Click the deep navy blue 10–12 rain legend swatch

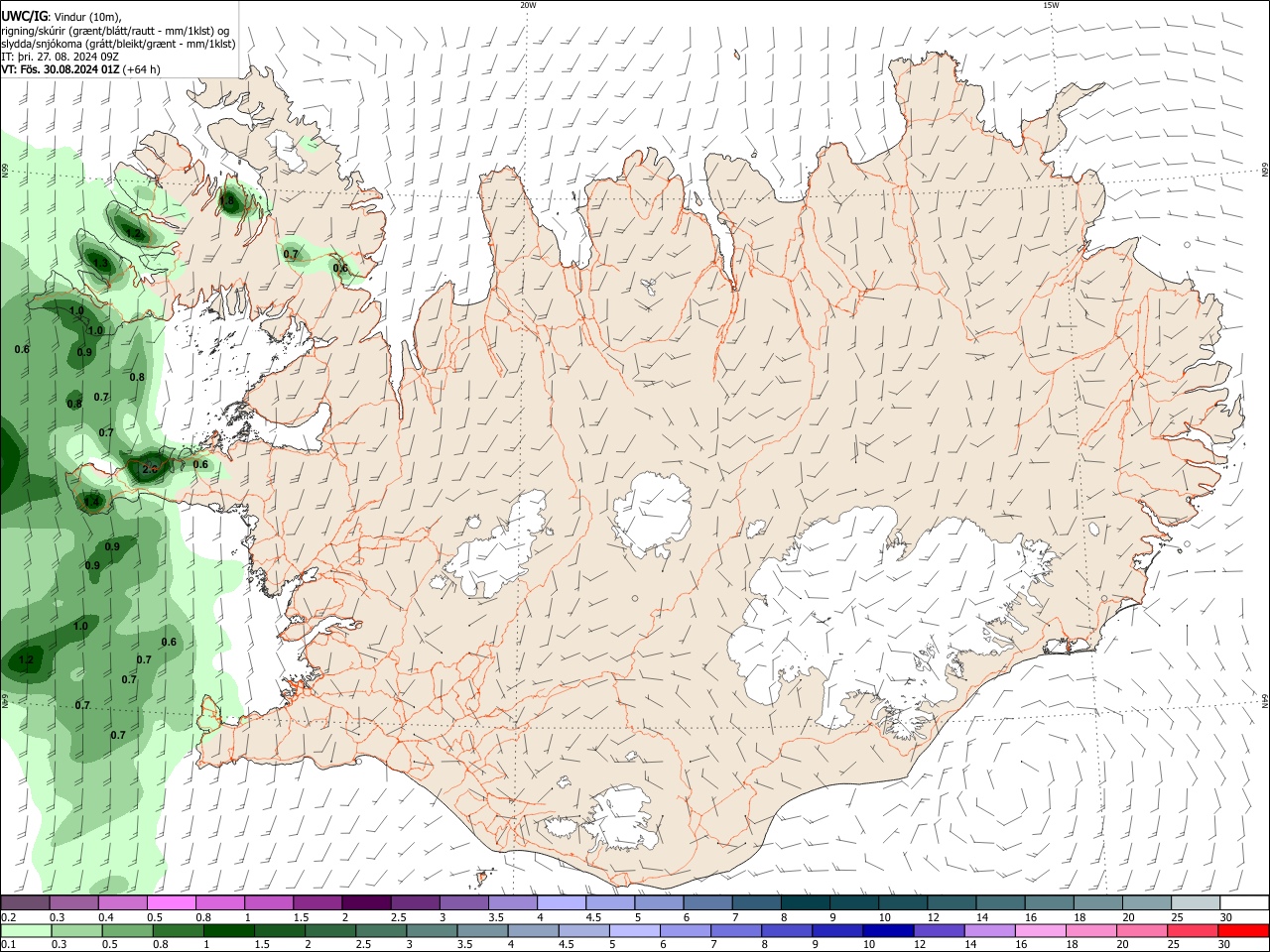(x=886, y=931)
